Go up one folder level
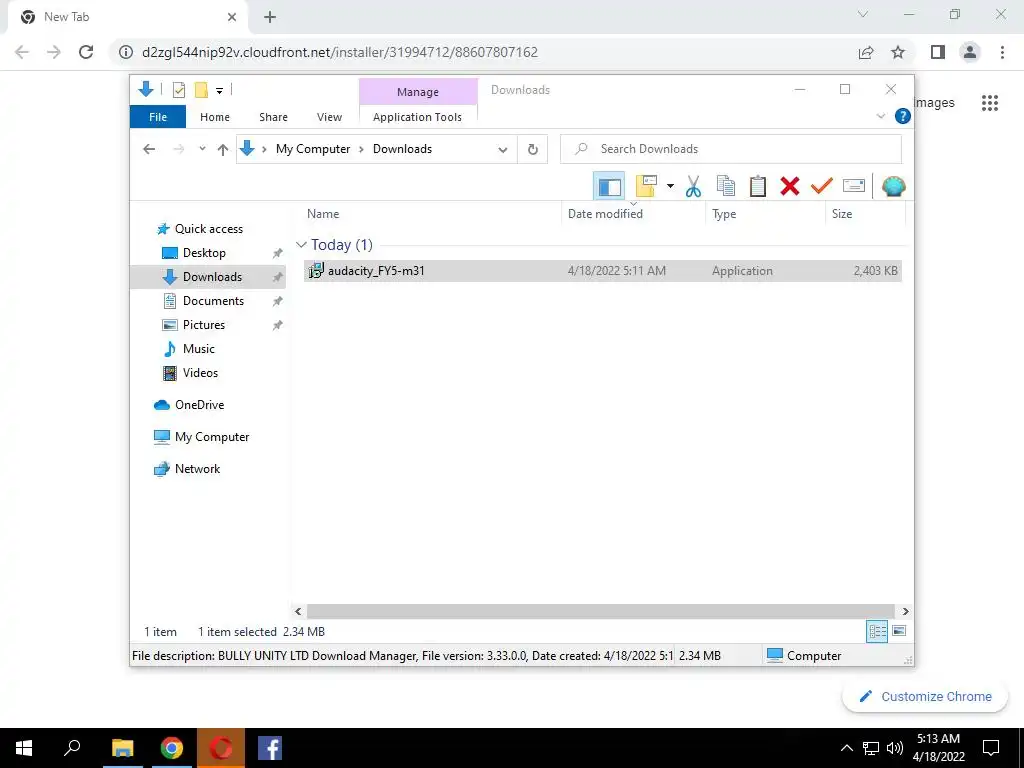The height and width of the screenshot is (768, 1024). click(x=223, y=150)
